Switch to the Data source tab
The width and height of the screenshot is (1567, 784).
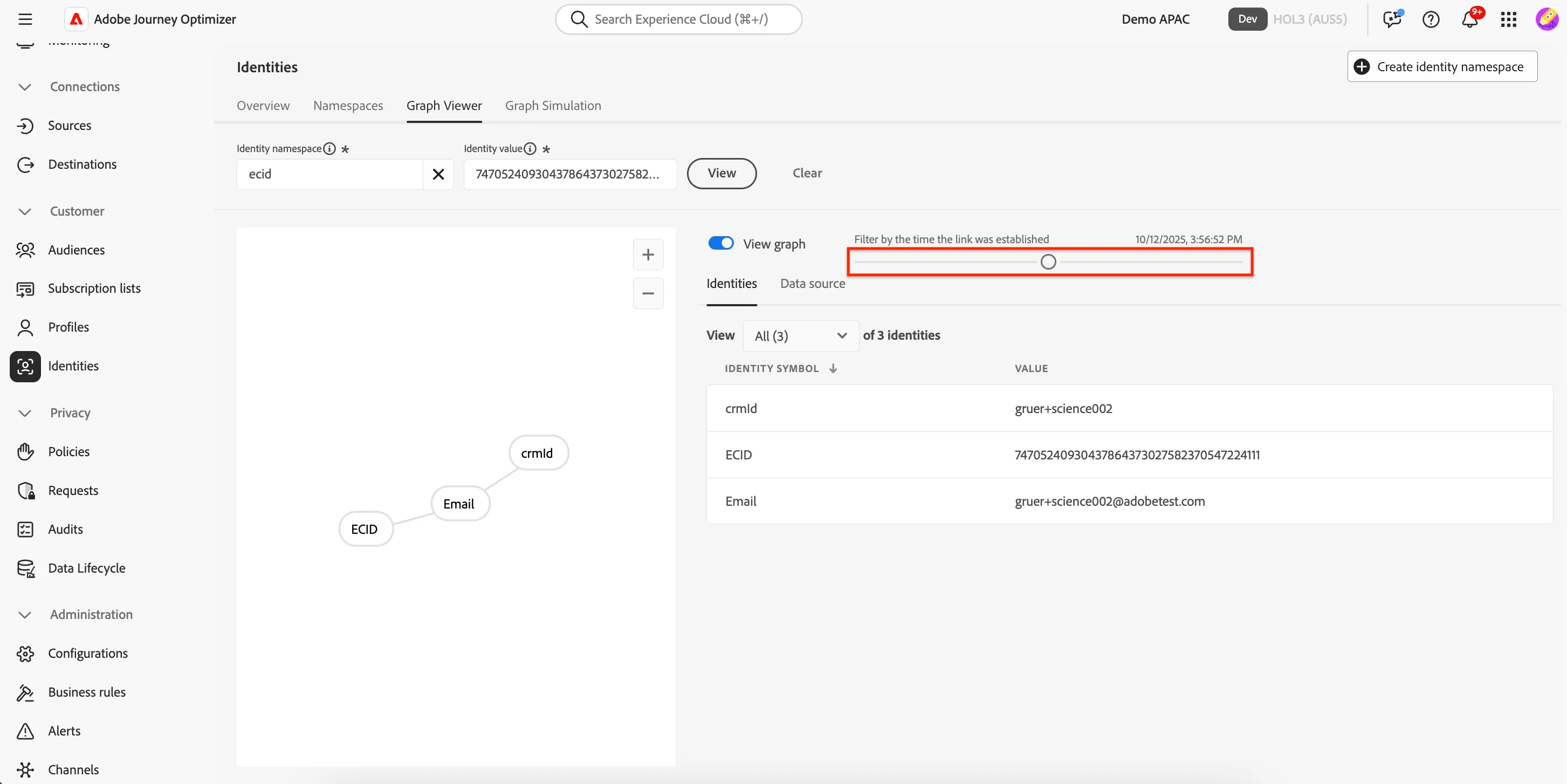pos(813,284)
